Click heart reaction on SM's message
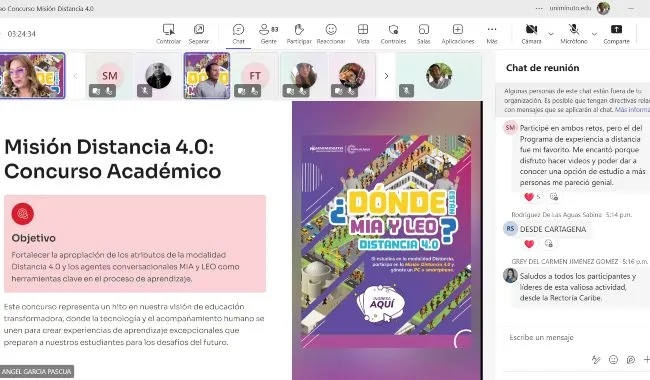The image size is (650, 380). tap(529, 197)
